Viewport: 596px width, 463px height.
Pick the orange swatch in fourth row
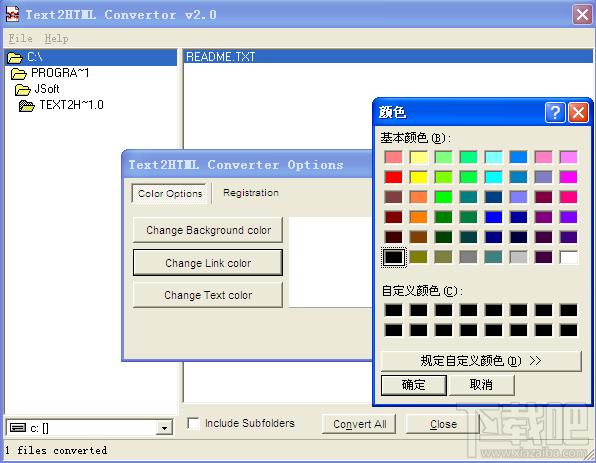[x=418, y=217]
